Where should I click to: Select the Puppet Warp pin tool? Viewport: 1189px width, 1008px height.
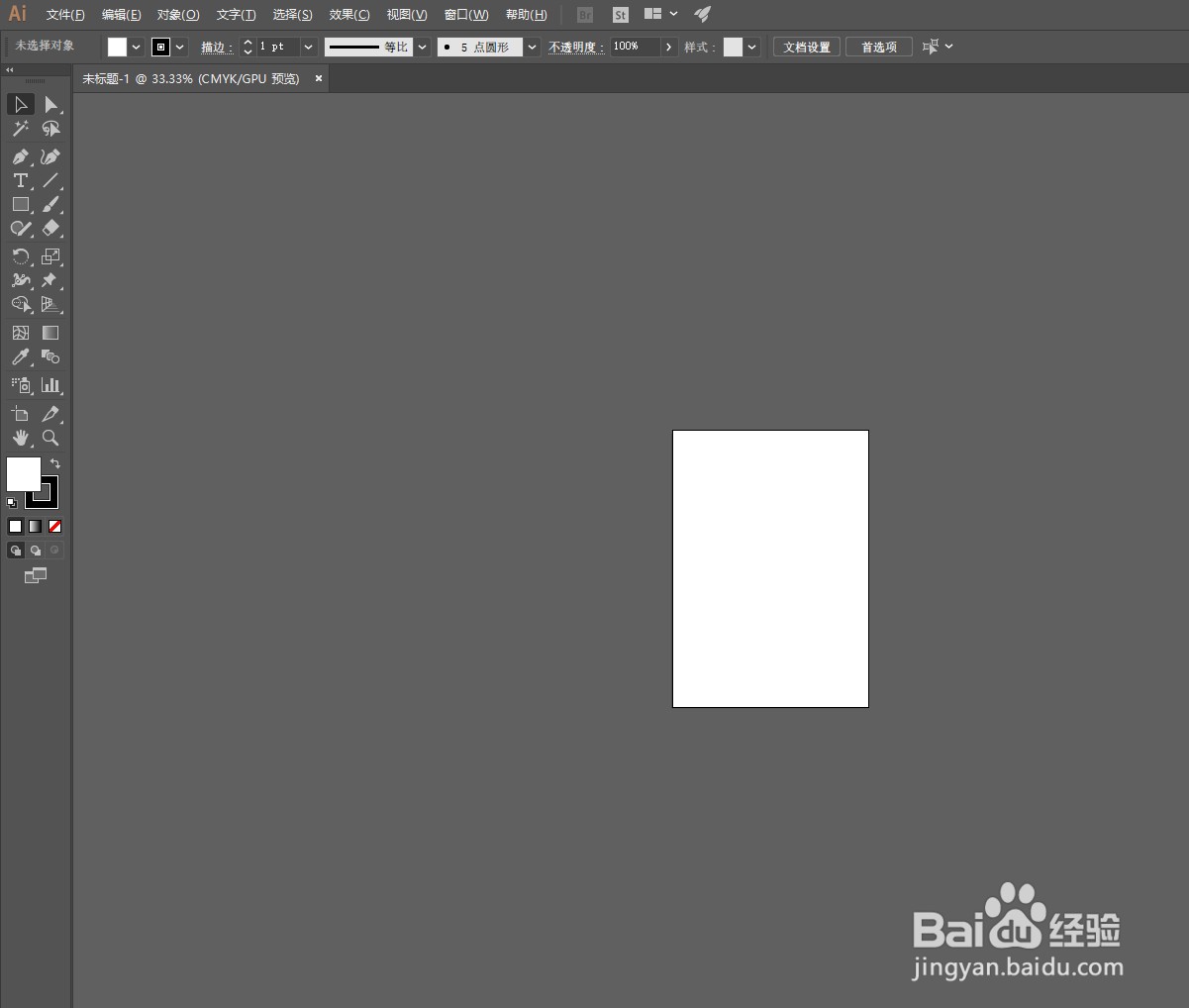click(50, 280)
